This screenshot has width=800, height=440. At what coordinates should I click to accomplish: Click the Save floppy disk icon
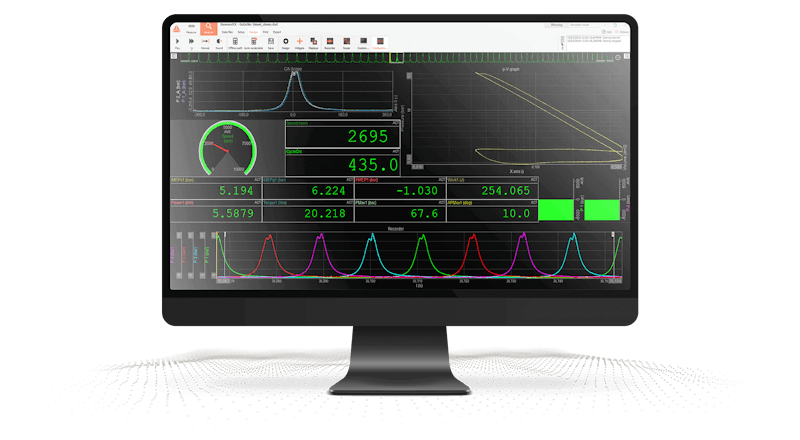(271, 43)
